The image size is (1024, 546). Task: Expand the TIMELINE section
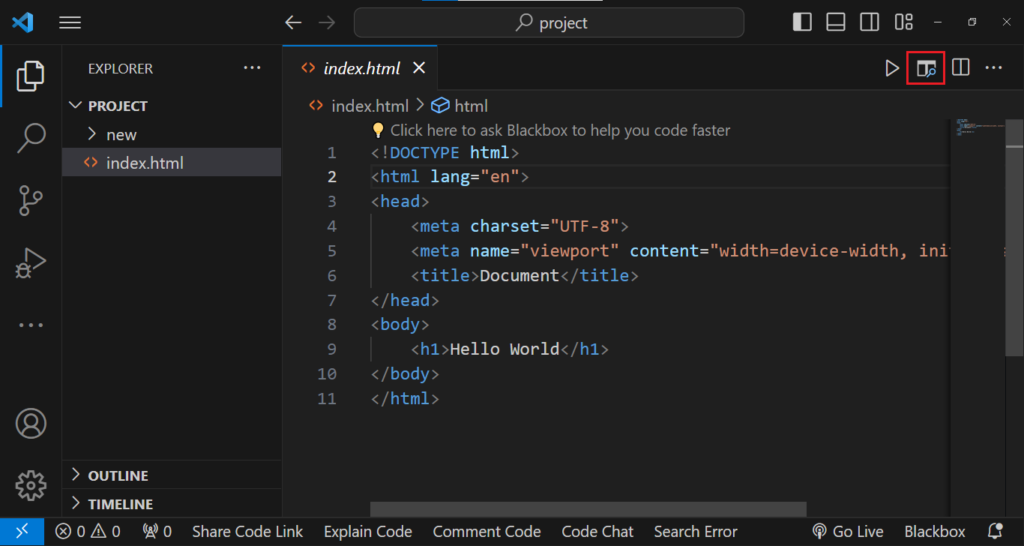[119, 504]
